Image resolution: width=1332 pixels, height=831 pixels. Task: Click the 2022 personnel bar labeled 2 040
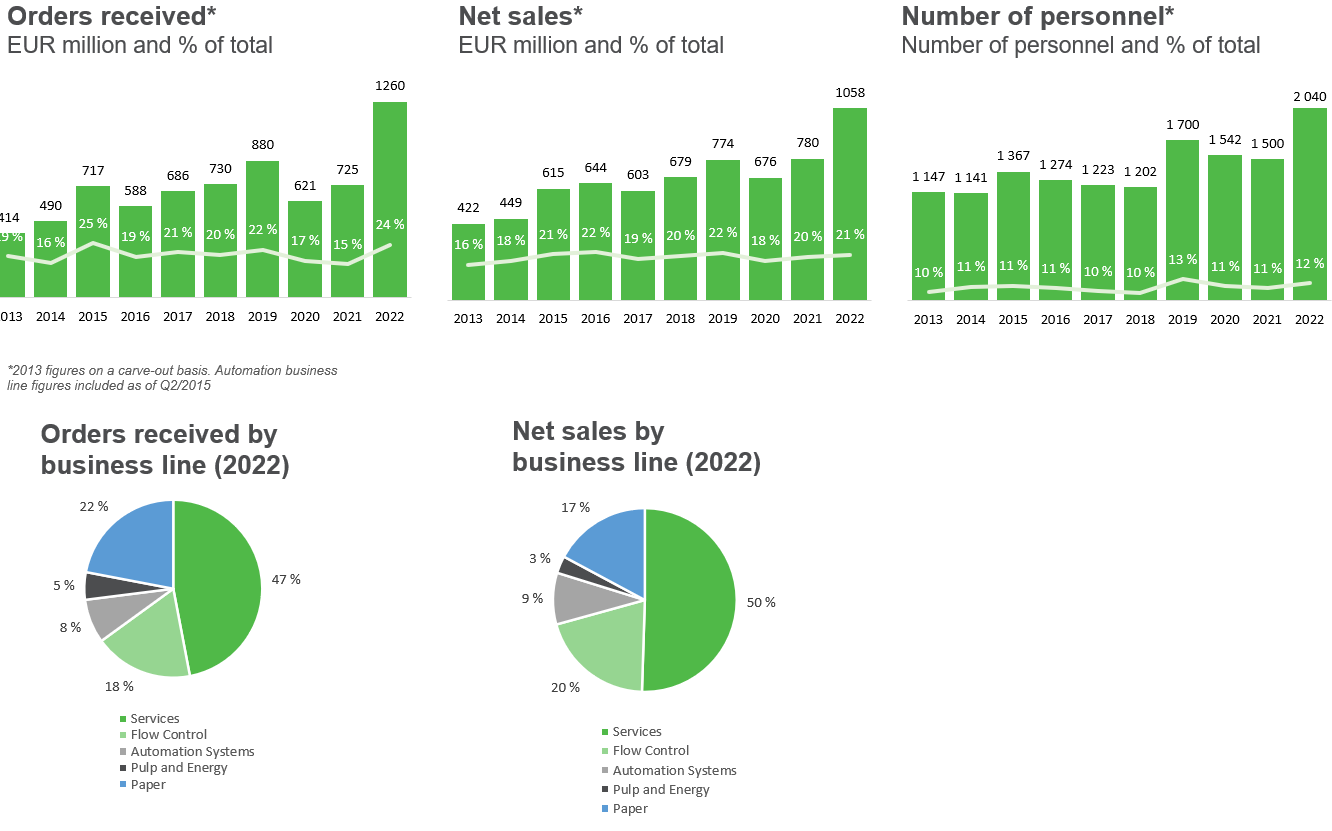1310,204
